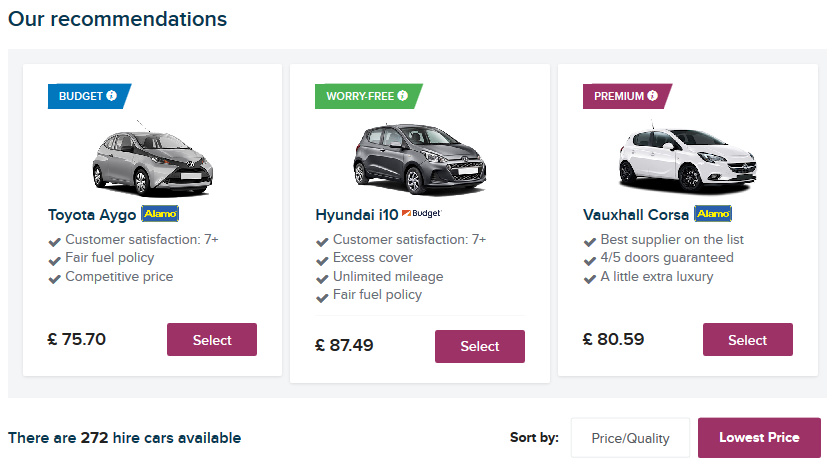Image resolution: width=827 pixels, height=468 pixels.
Task: Click the info icon on the WORRY-FREE badge
Action: (x=402, y=95)
